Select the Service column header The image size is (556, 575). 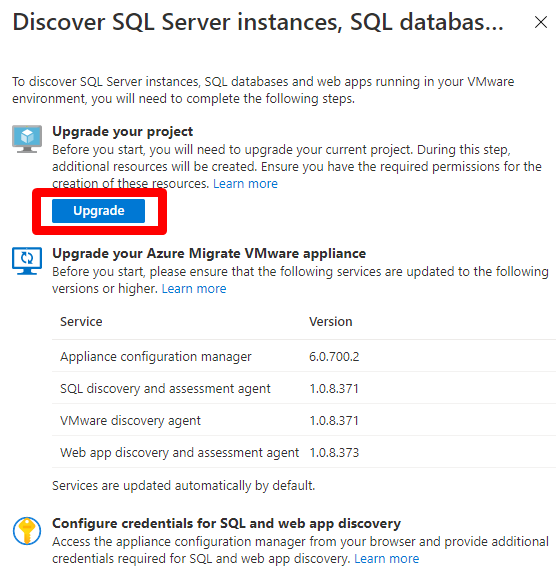pos(81,322)
